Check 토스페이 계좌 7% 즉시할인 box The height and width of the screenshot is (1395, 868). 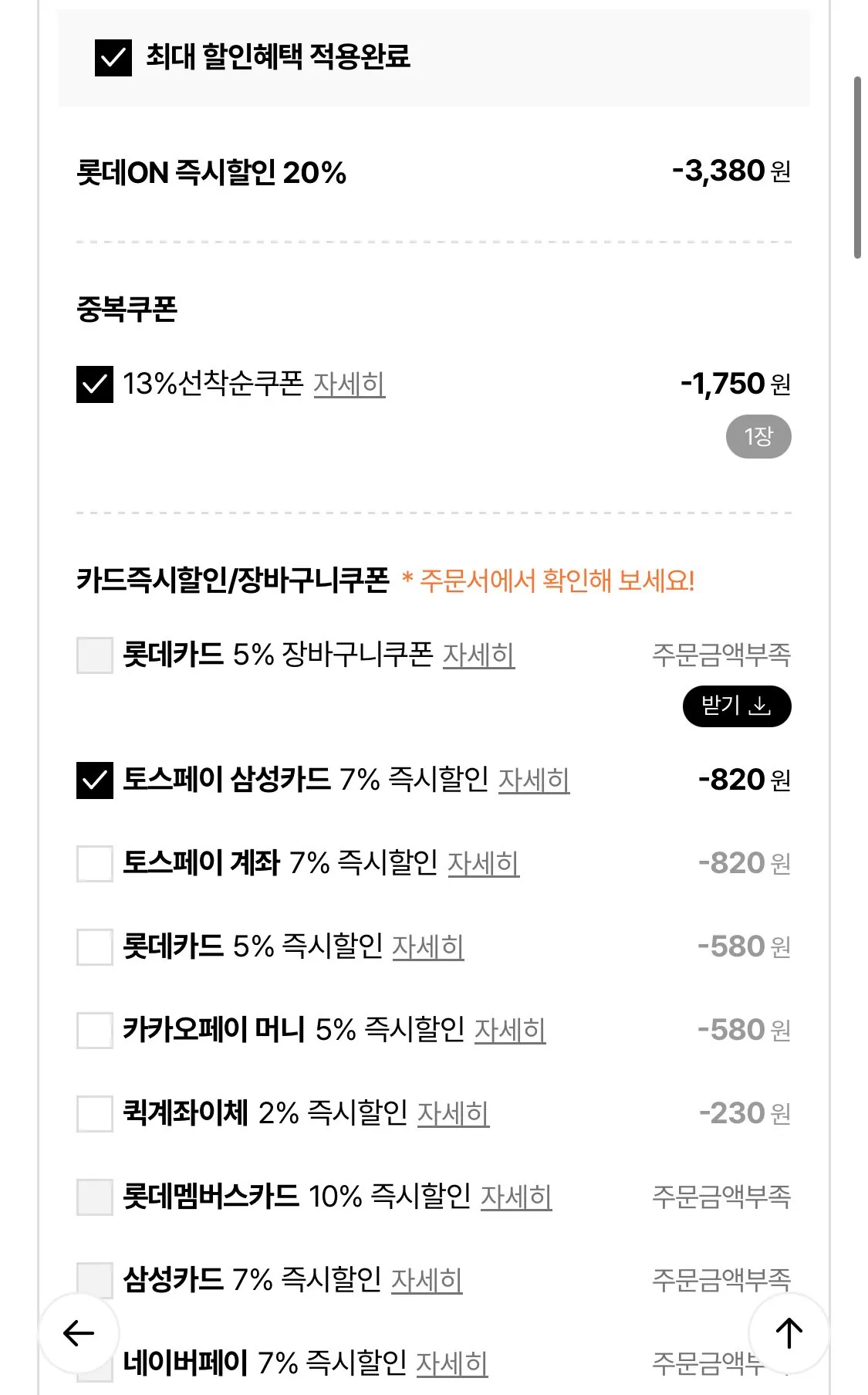coord(95,863)
